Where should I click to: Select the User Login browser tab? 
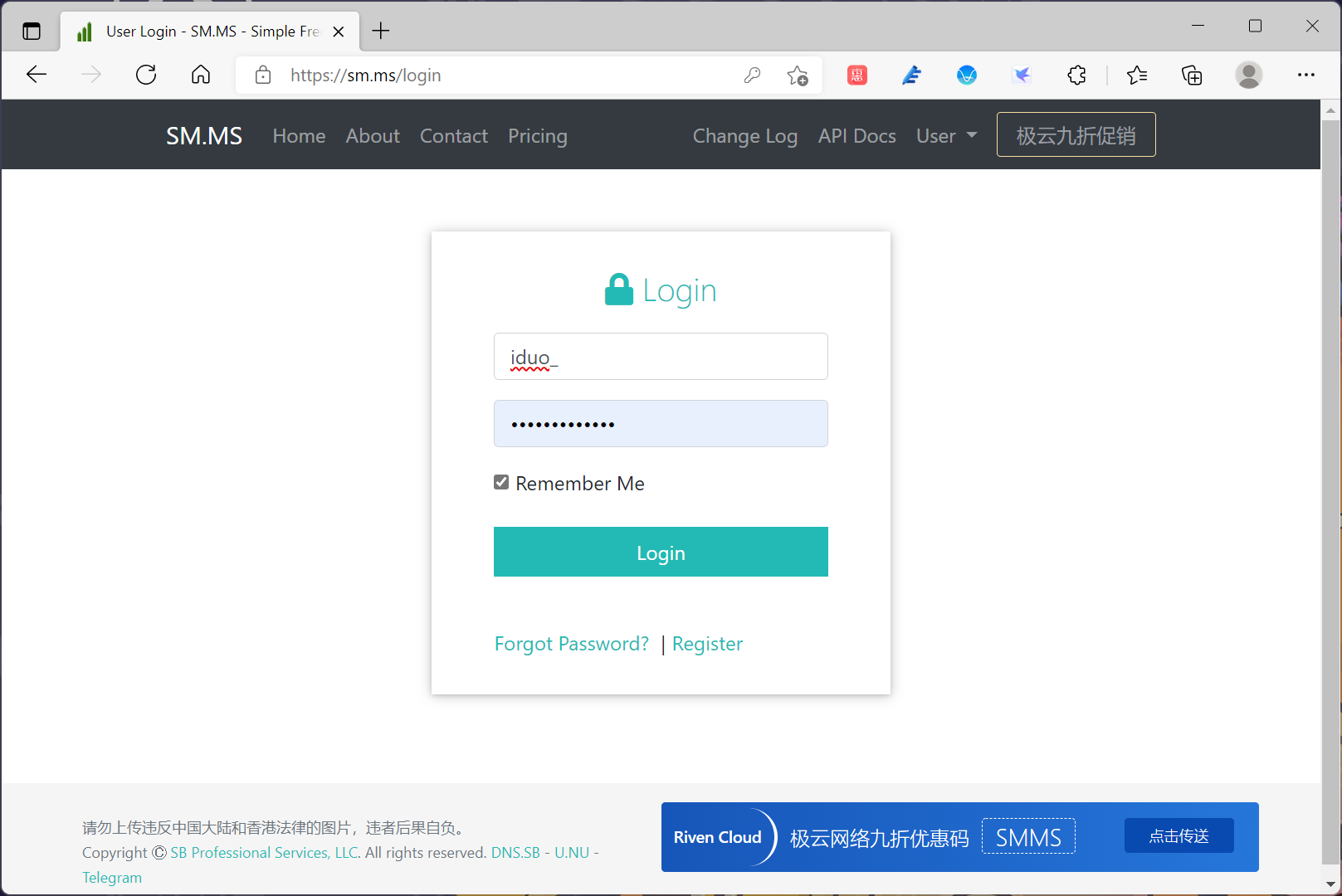pos(211,32)
